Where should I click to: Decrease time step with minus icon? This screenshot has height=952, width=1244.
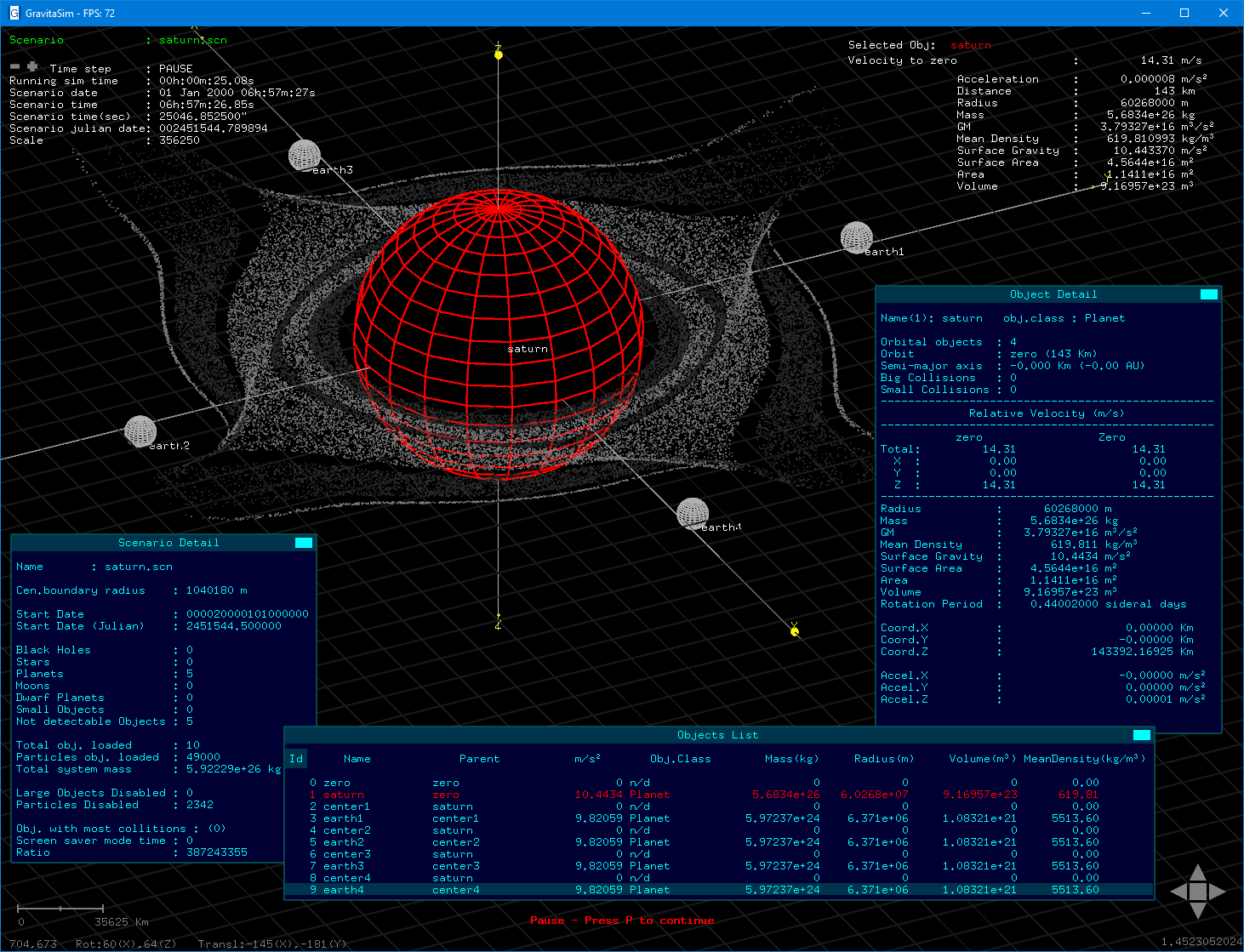14,66
